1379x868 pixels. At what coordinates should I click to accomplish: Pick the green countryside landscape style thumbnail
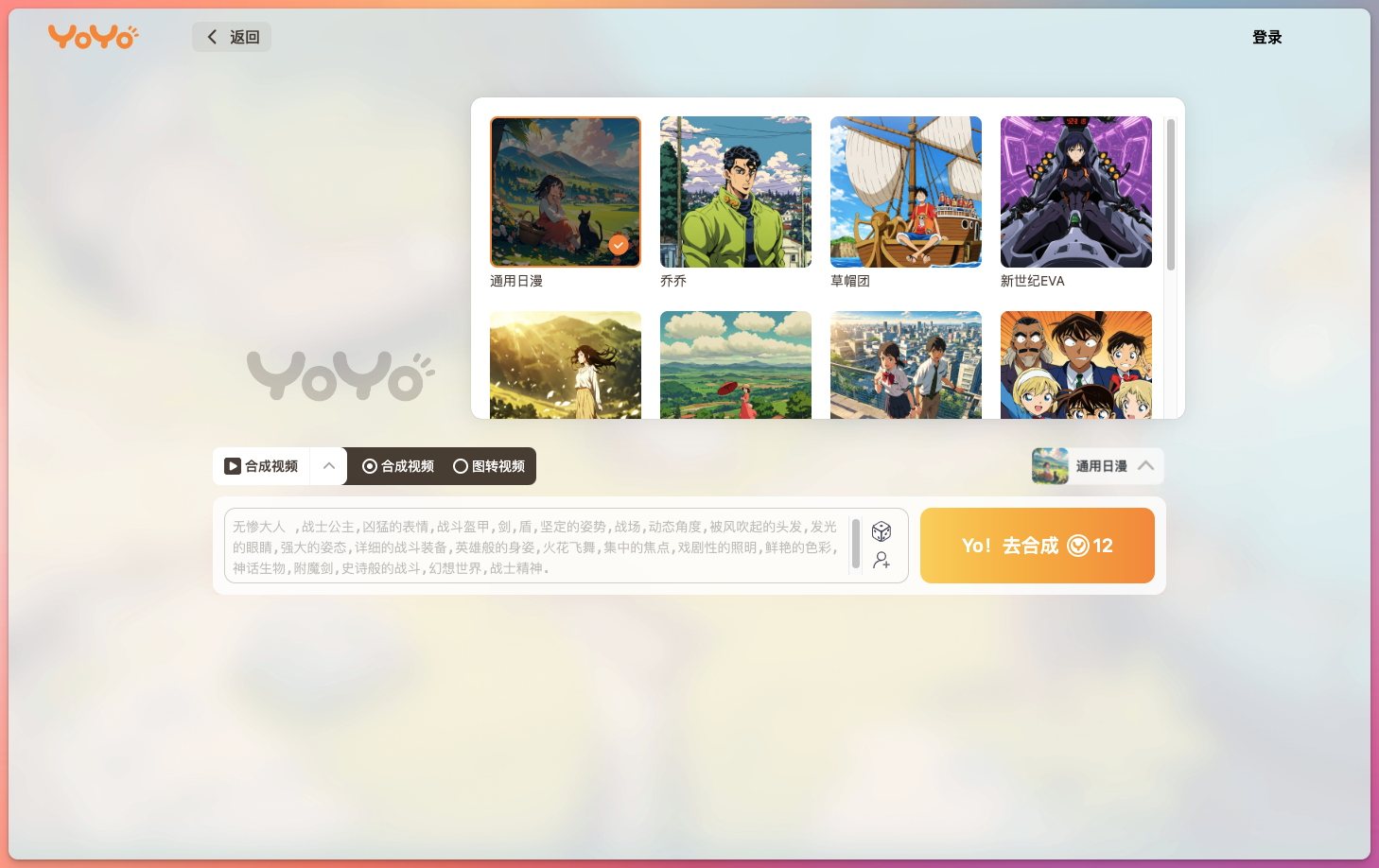pyautogui.click(x=736, y=365)
